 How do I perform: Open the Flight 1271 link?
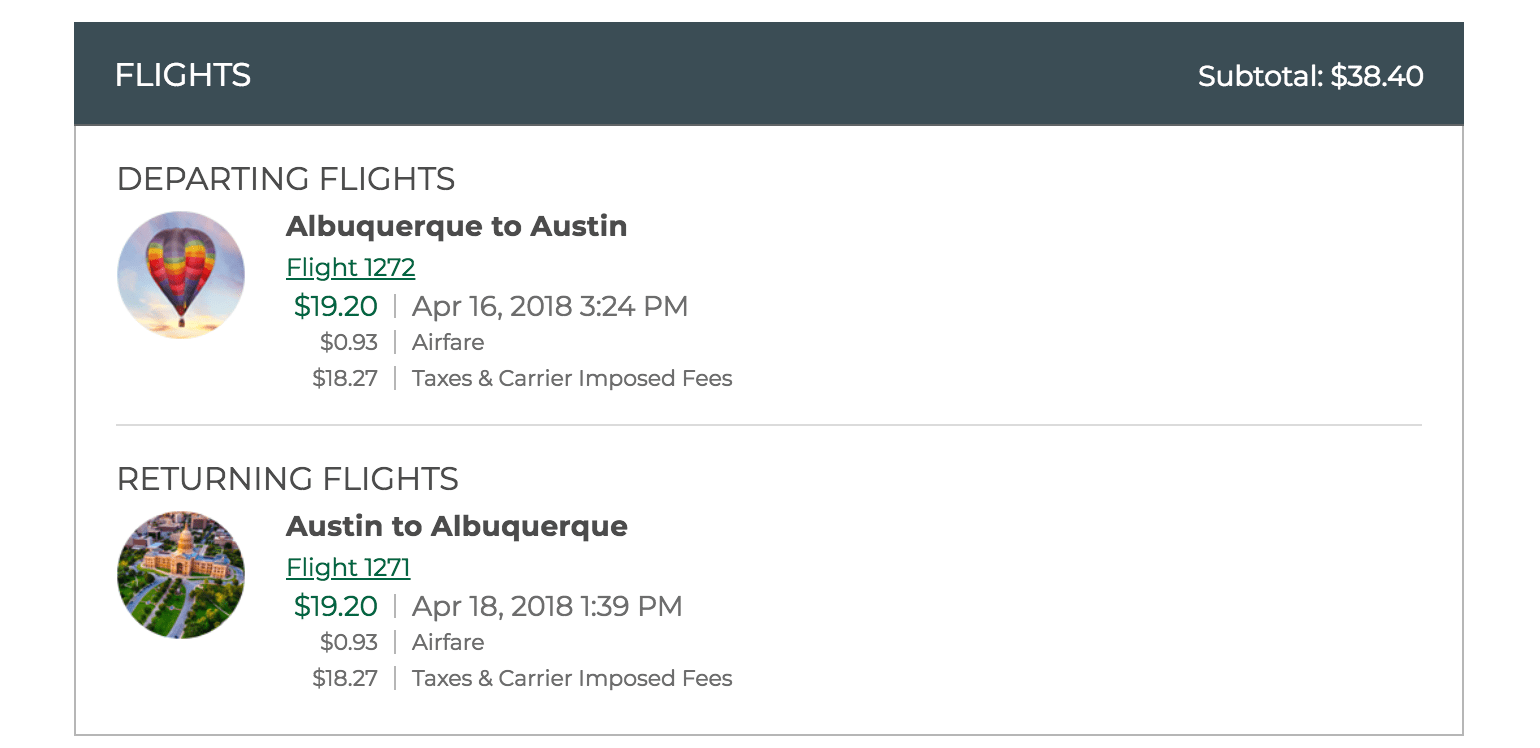347,567
